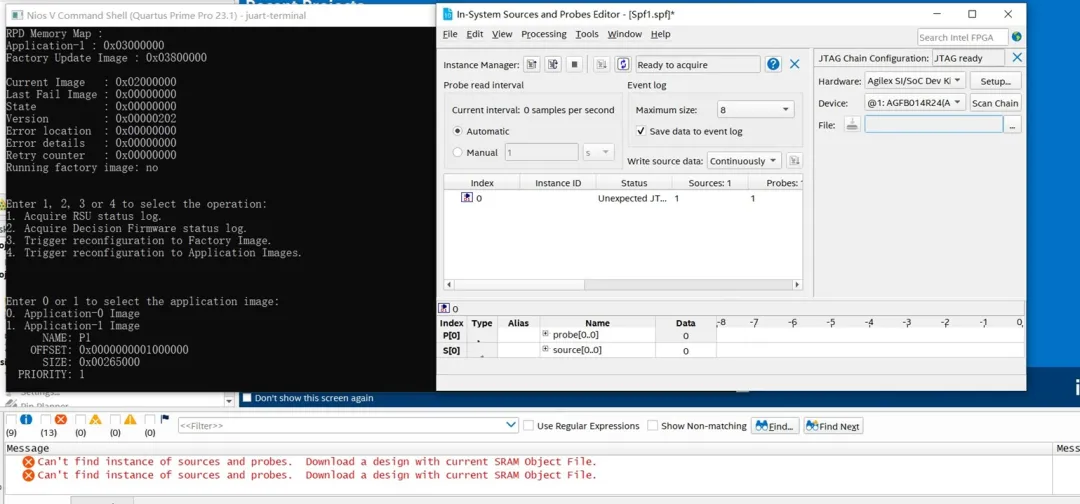Click the continuously write source data icon
The height and width of the screenshot is (504, 1080).
coord(623,64)
